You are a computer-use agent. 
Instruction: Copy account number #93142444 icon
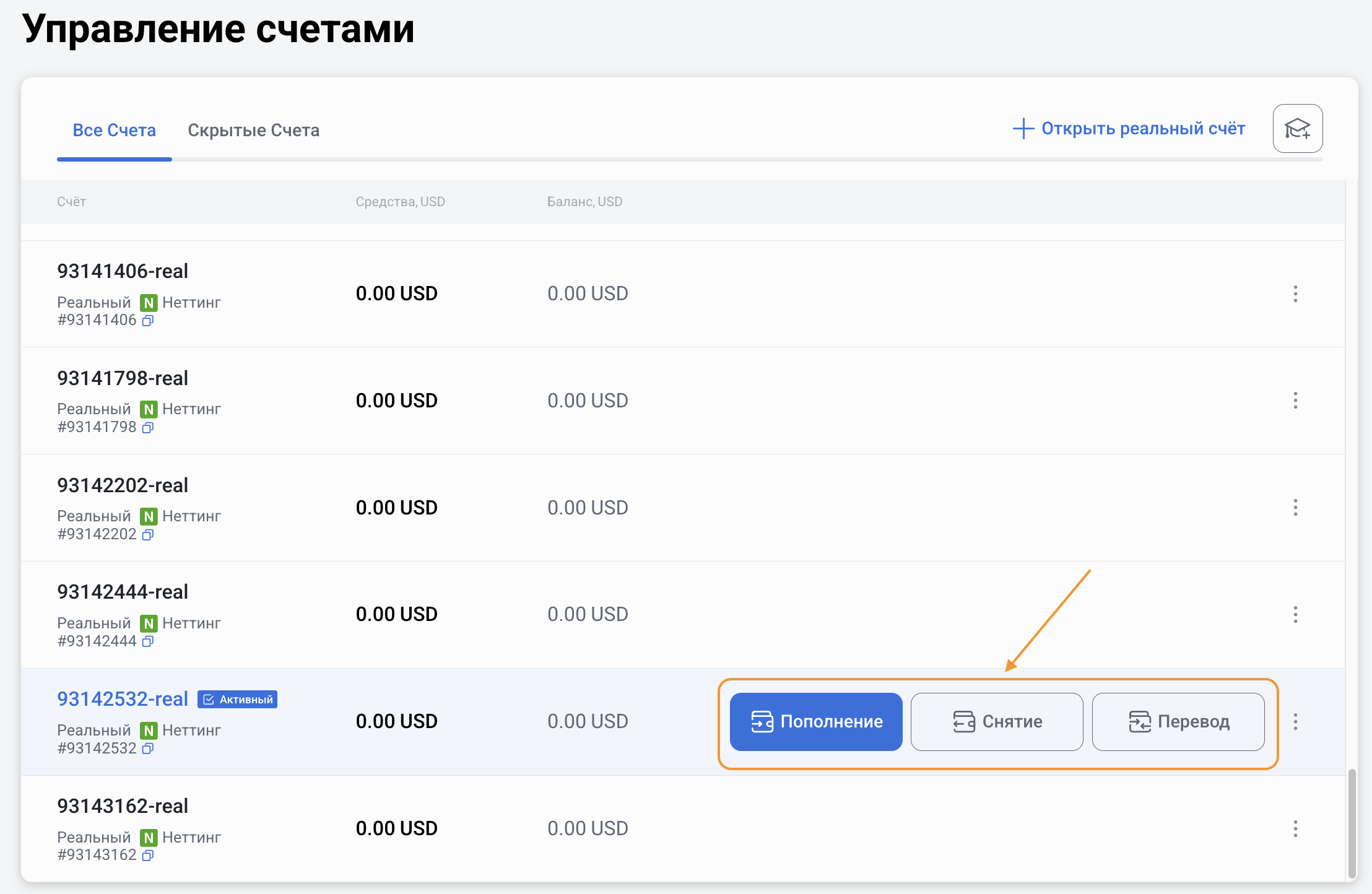point(147,641)
